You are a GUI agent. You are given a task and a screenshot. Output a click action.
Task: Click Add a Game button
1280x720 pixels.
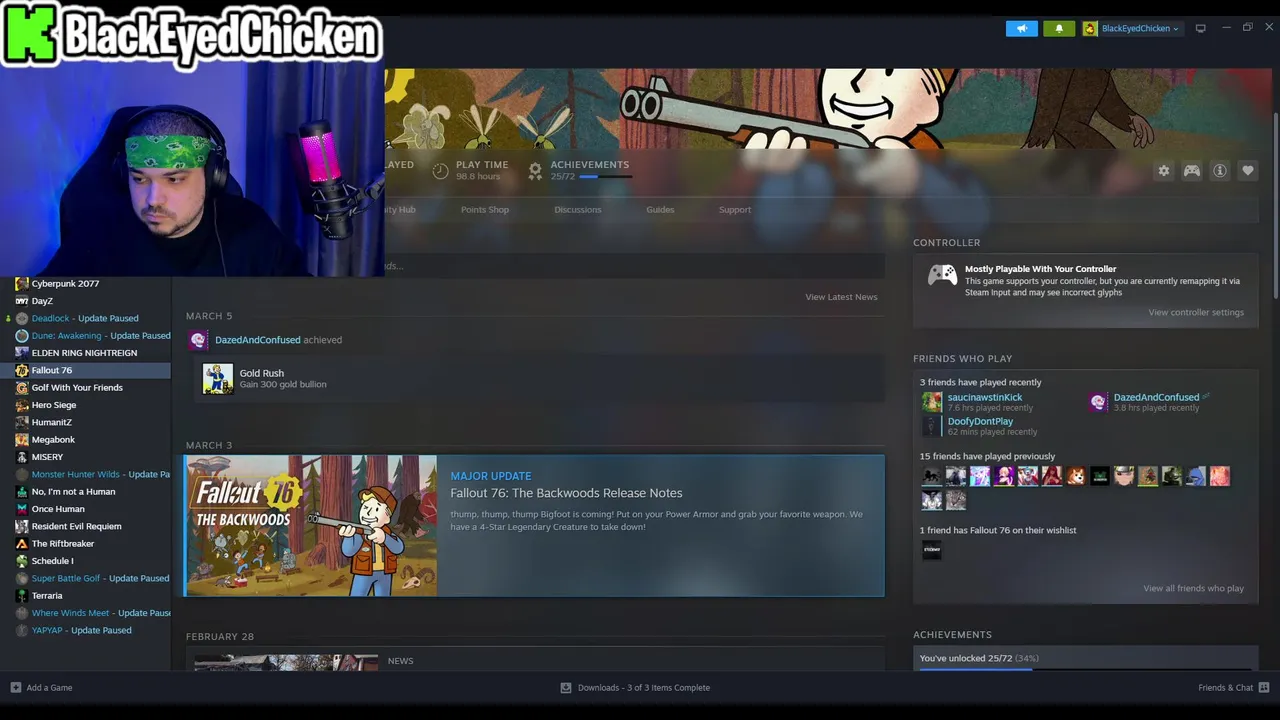[41, 688]
